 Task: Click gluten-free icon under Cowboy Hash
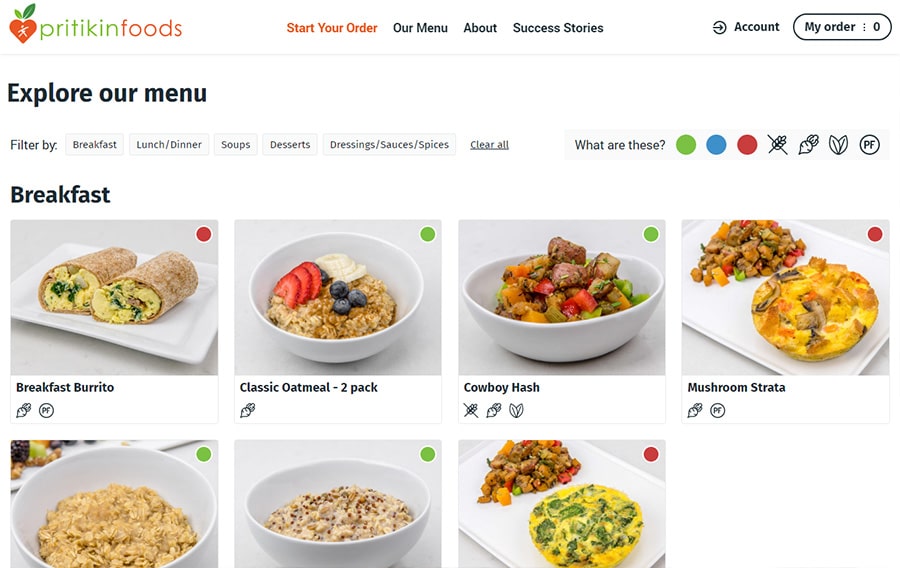pyautogui.click(x=471, y=410)
